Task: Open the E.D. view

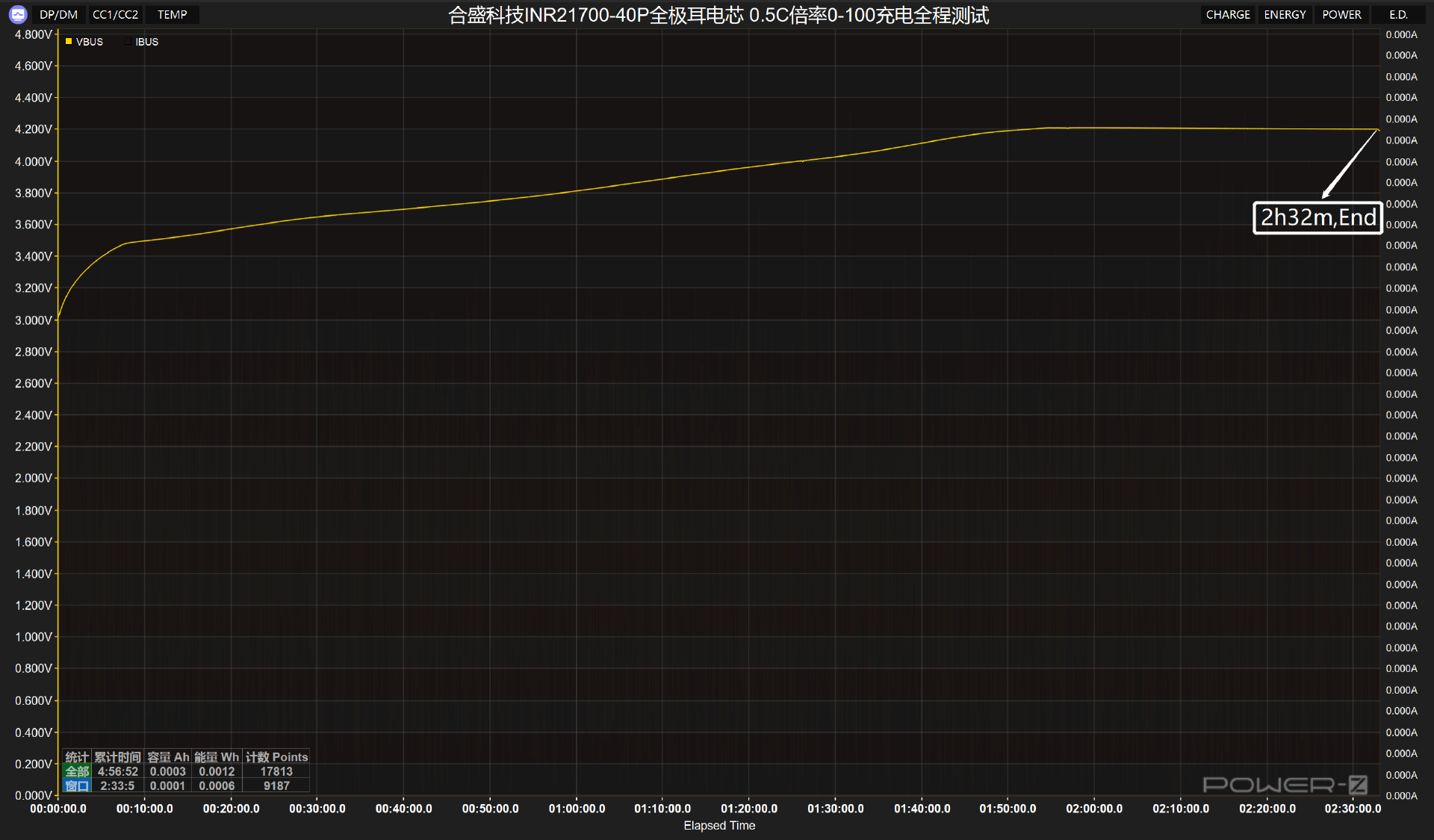Action: 1398,14
